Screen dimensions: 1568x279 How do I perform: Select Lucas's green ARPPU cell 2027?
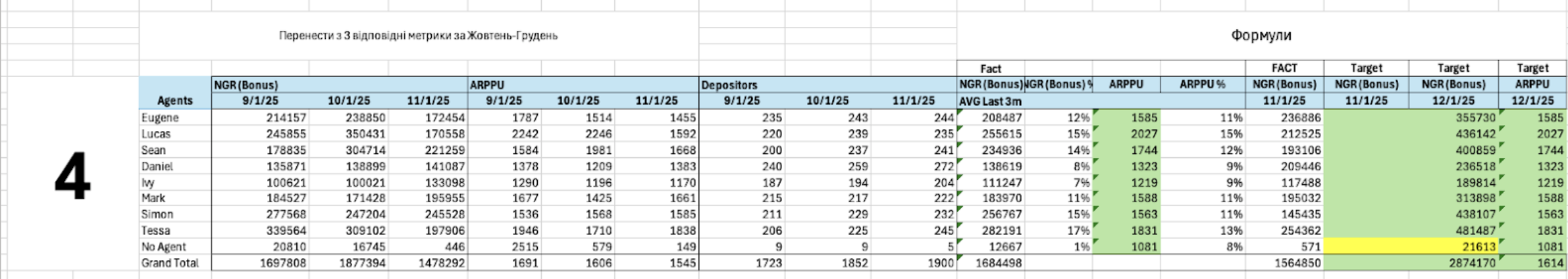click(x=1126, y=134)
